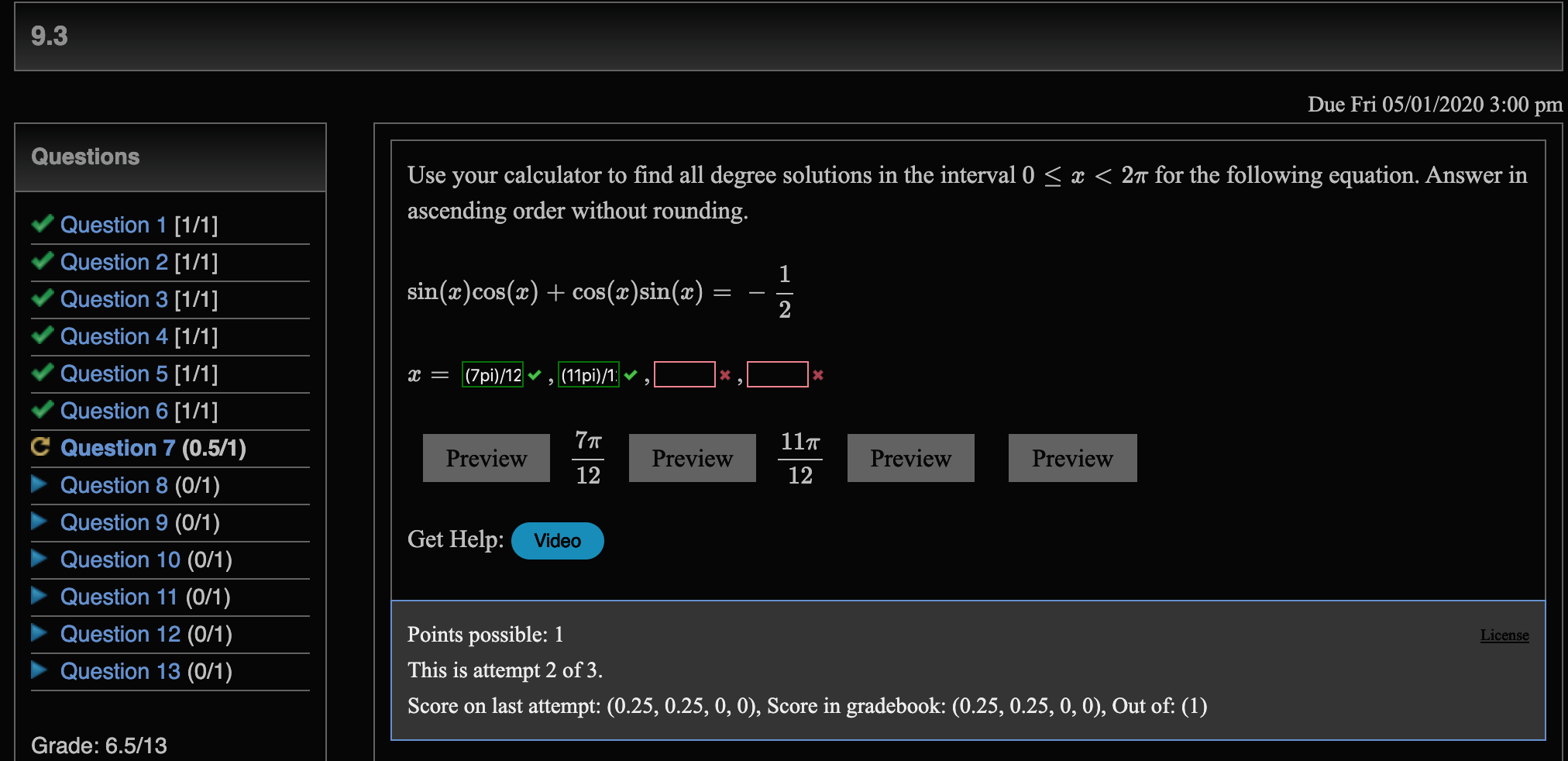
Task: Preview the second answer
Action: click(x=693, y=458)
